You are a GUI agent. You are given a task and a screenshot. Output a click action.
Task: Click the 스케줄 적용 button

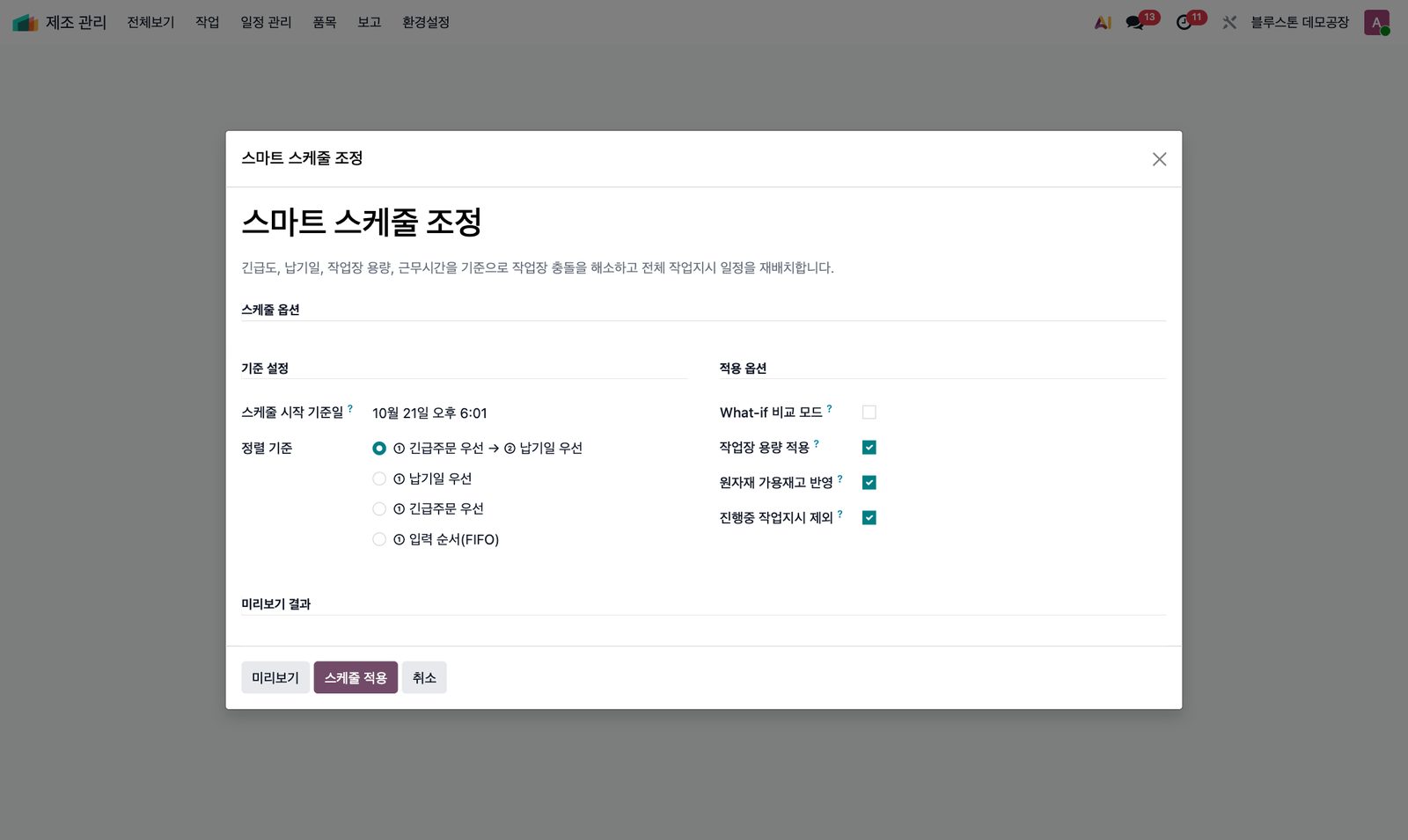pyautogui.click(x=356, y=677)
